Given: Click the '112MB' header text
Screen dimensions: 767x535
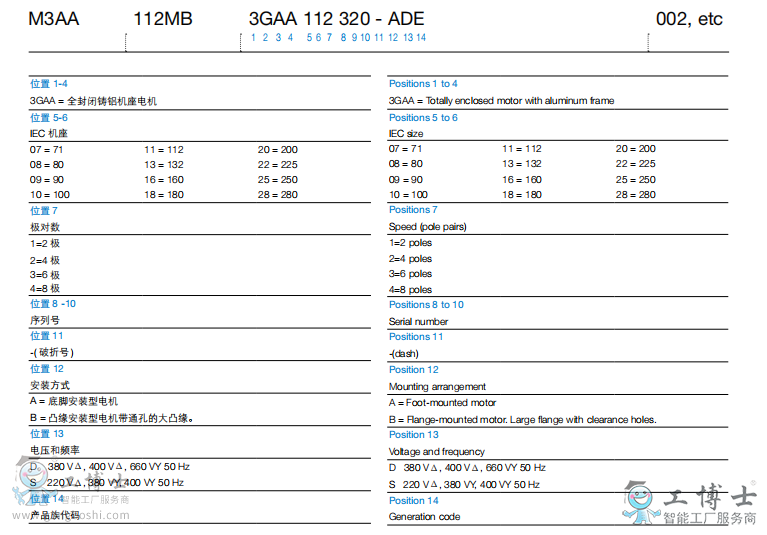Looking at the screenshot, I should 163,19.
